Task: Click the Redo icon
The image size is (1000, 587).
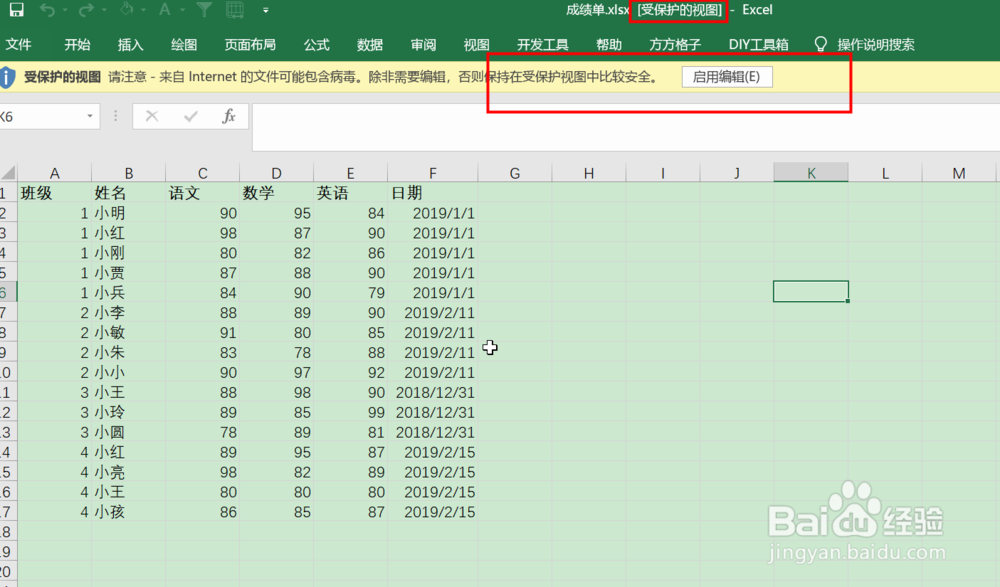Action: [85, 10]
